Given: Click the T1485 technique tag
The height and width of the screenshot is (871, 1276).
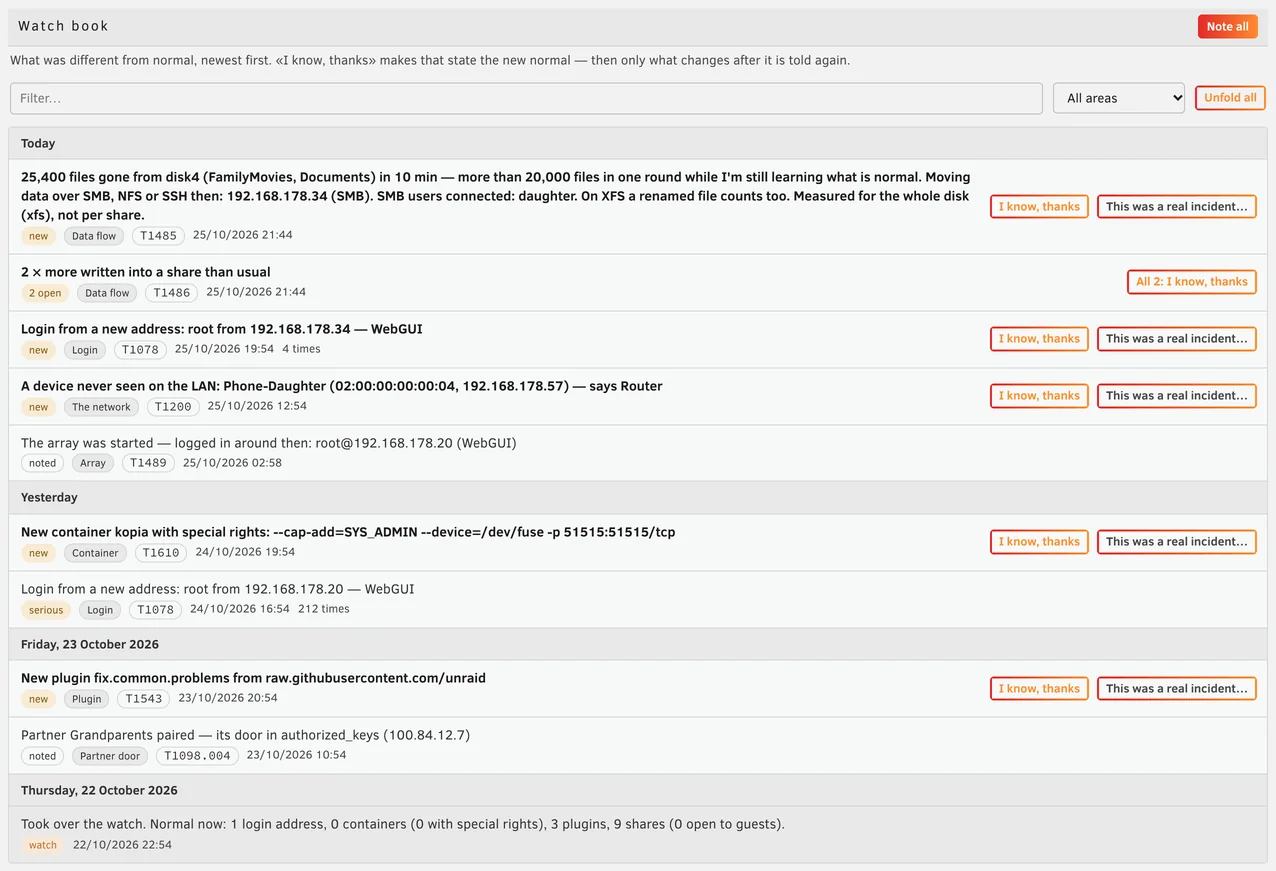Looking at the screenshot, I should click(158, 236).
